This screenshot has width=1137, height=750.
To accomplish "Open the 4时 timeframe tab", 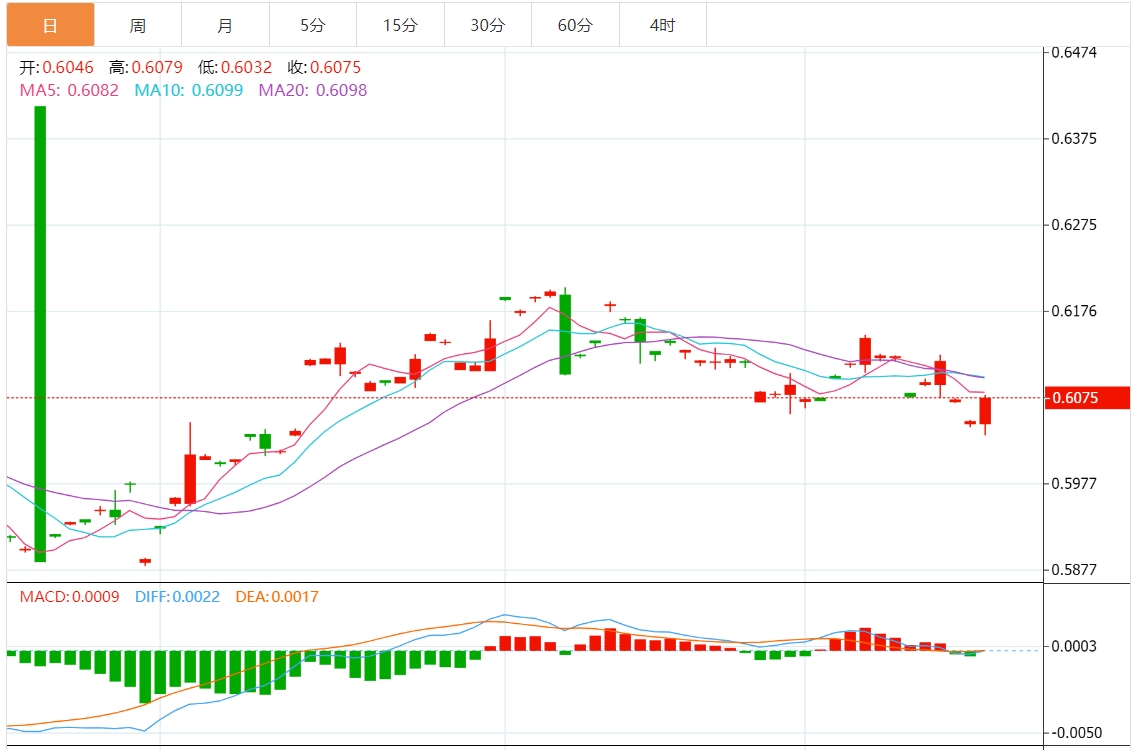I will click(662, 25).
